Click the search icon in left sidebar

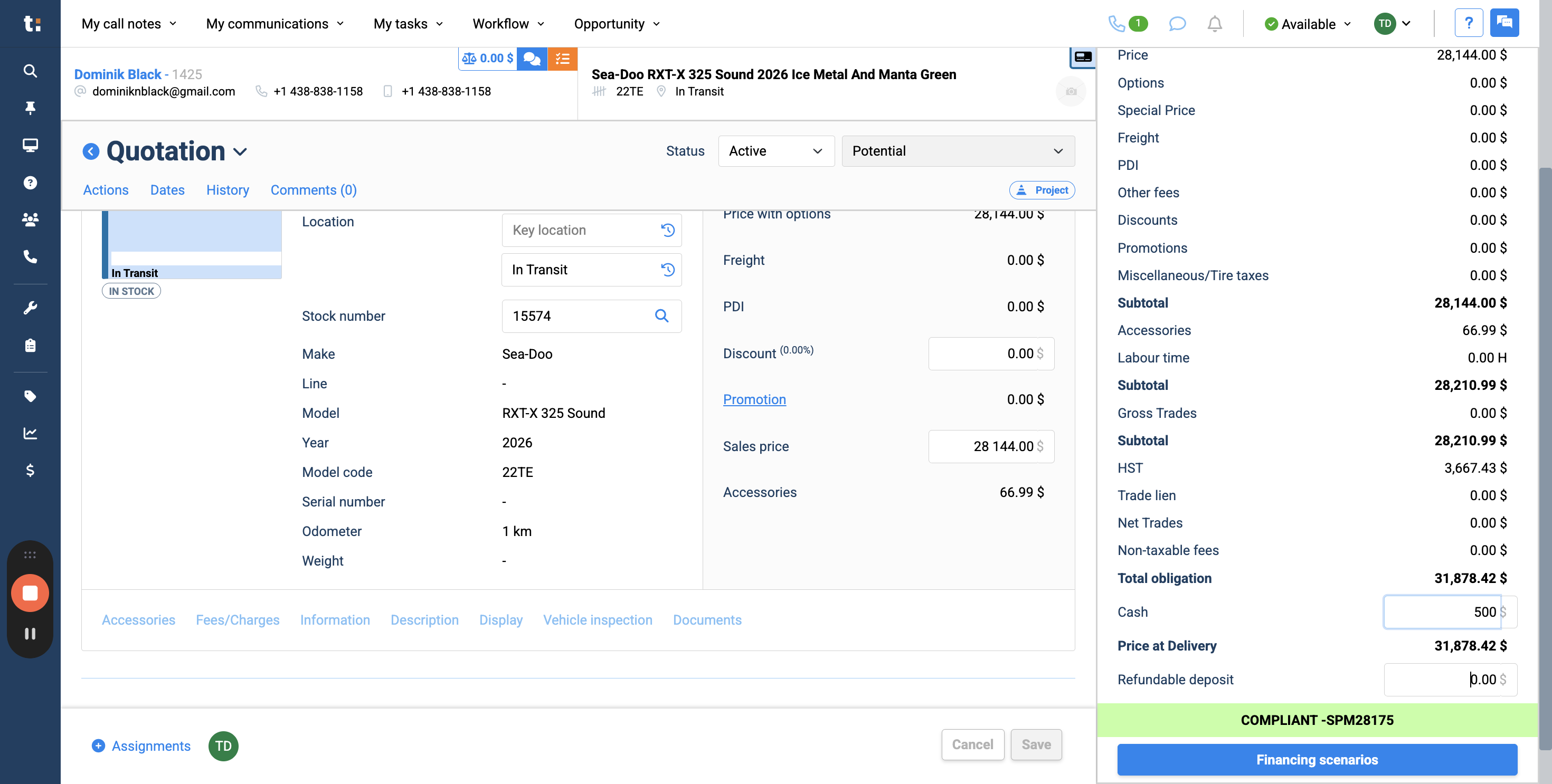[30, 71]
